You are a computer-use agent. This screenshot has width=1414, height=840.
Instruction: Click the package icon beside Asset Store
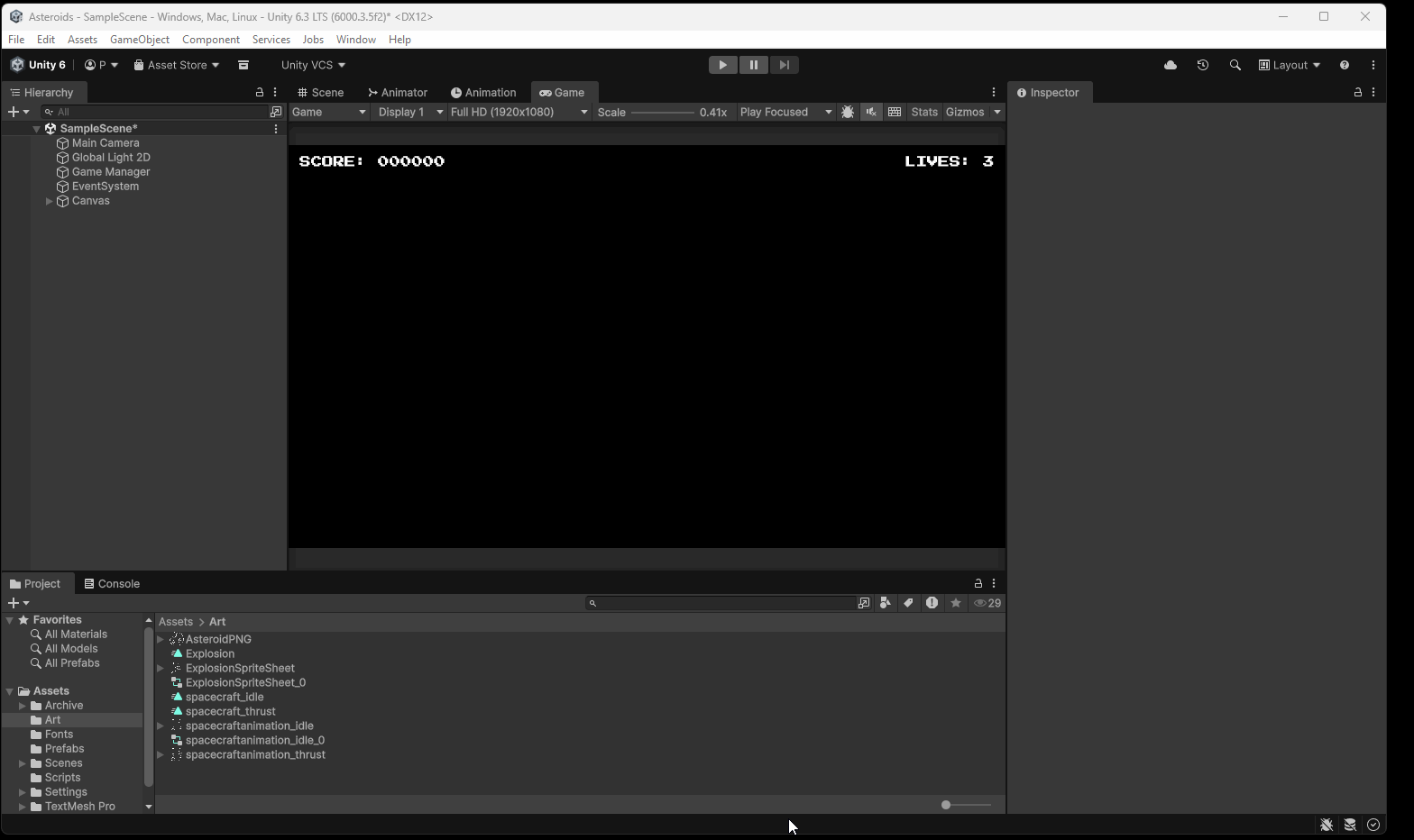pos(243,65)
